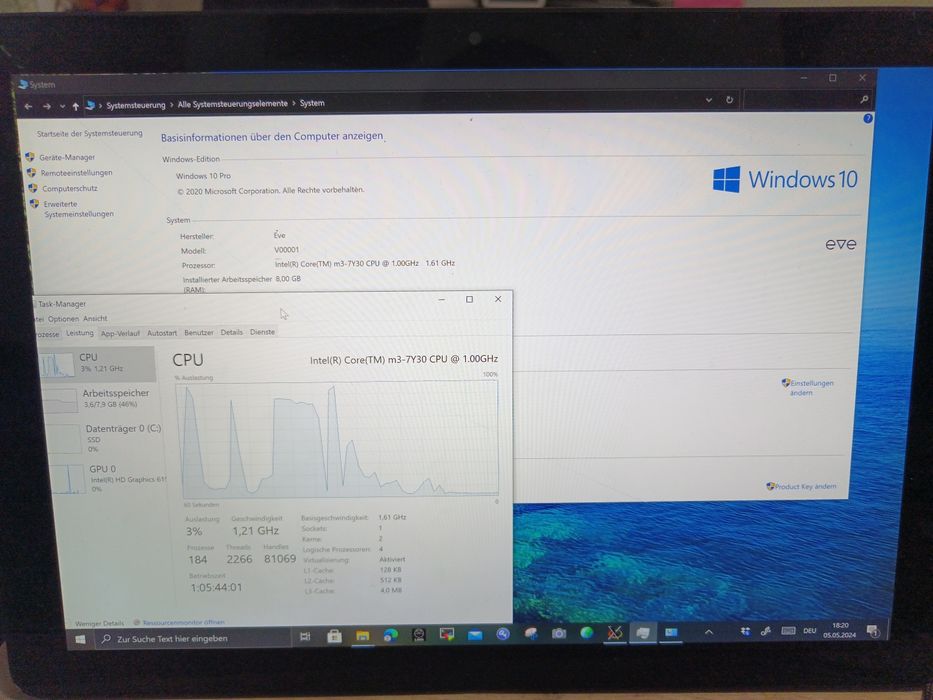Launch Microsoft Edge from the taskbar
933x700 pixels.
point(390,635)
